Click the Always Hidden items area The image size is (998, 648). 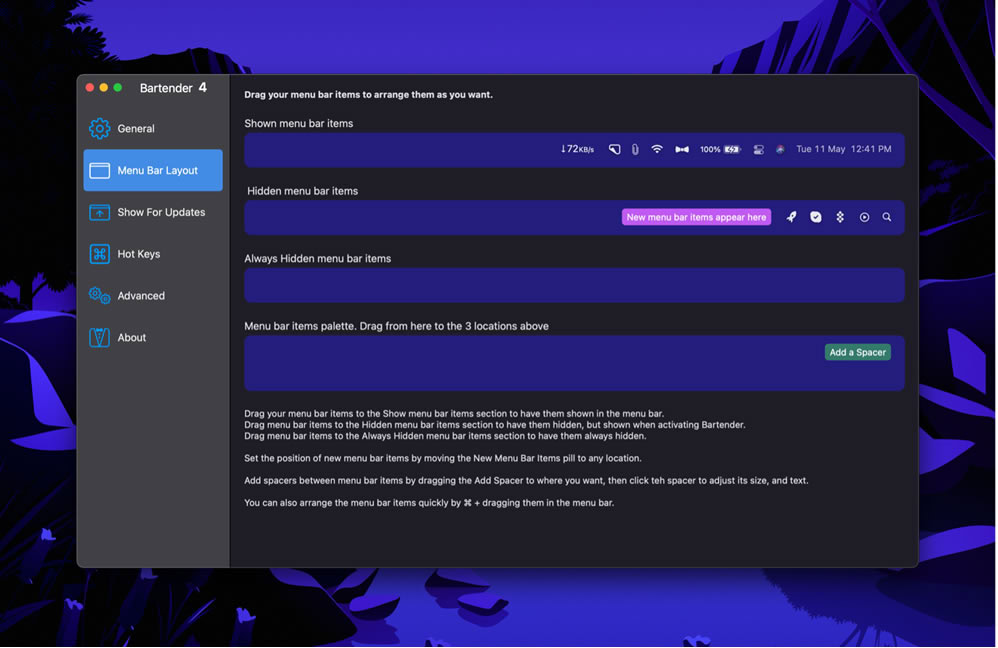(x=574, y=285)
